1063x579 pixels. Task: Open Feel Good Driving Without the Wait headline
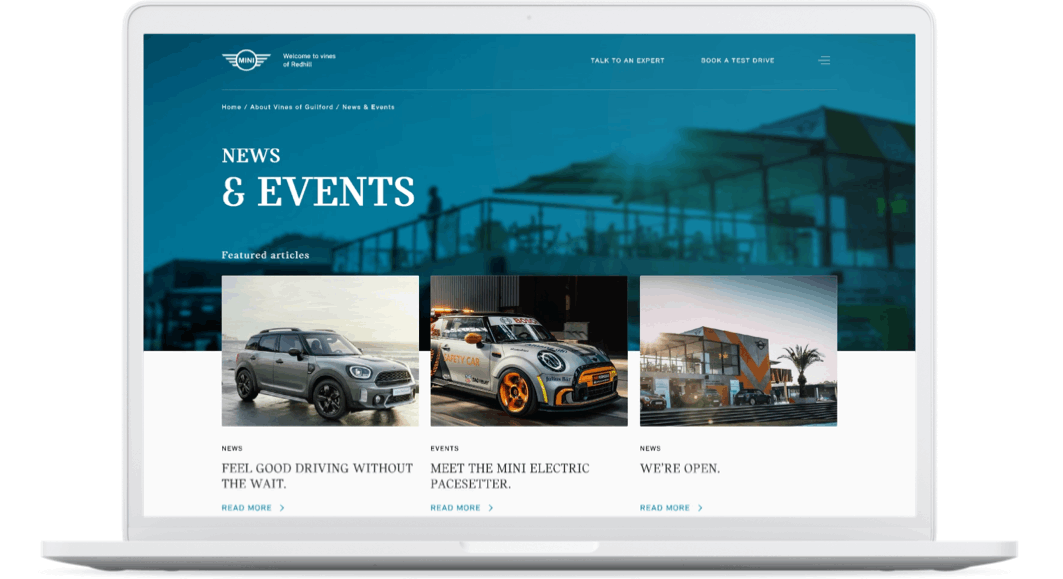point(317,476)
